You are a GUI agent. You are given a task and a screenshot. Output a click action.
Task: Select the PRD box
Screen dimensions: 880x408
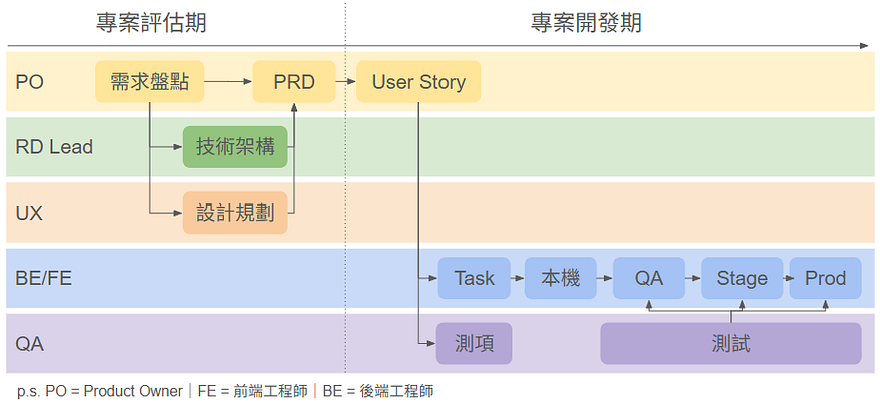point(294,81)
